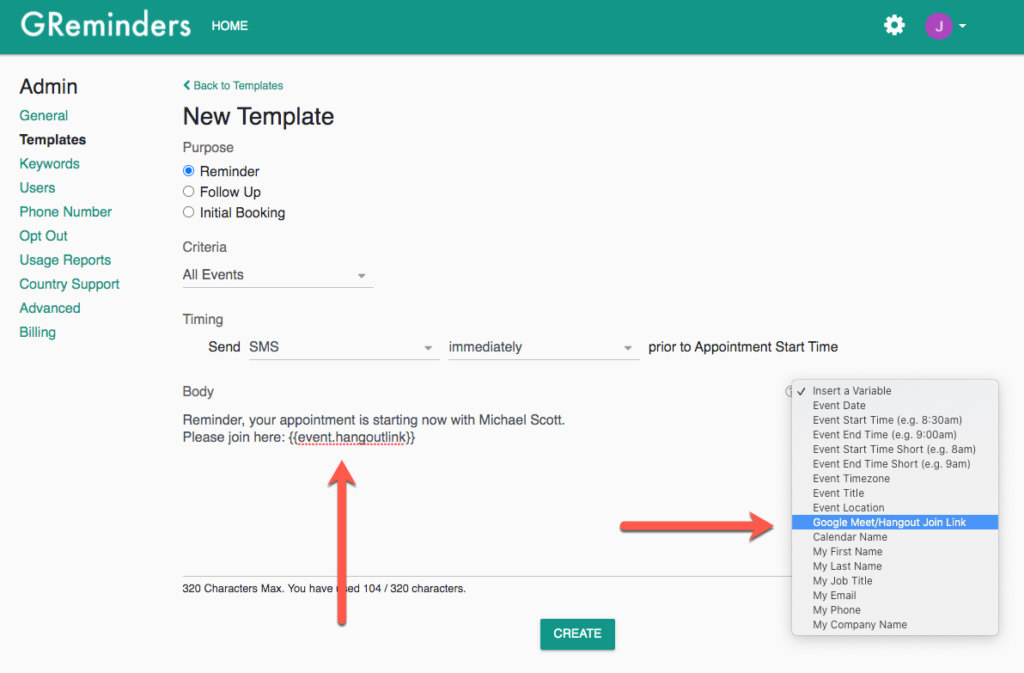Click the back chevron beside Back to Templates
This screenshot has height=673, width=1024.
(x=186, y=85)
